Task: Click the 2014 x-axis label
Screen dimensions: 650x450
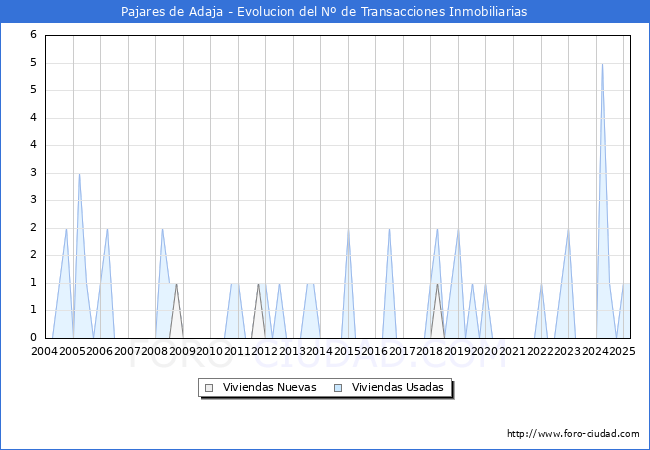Action: [x=320, y=351]
